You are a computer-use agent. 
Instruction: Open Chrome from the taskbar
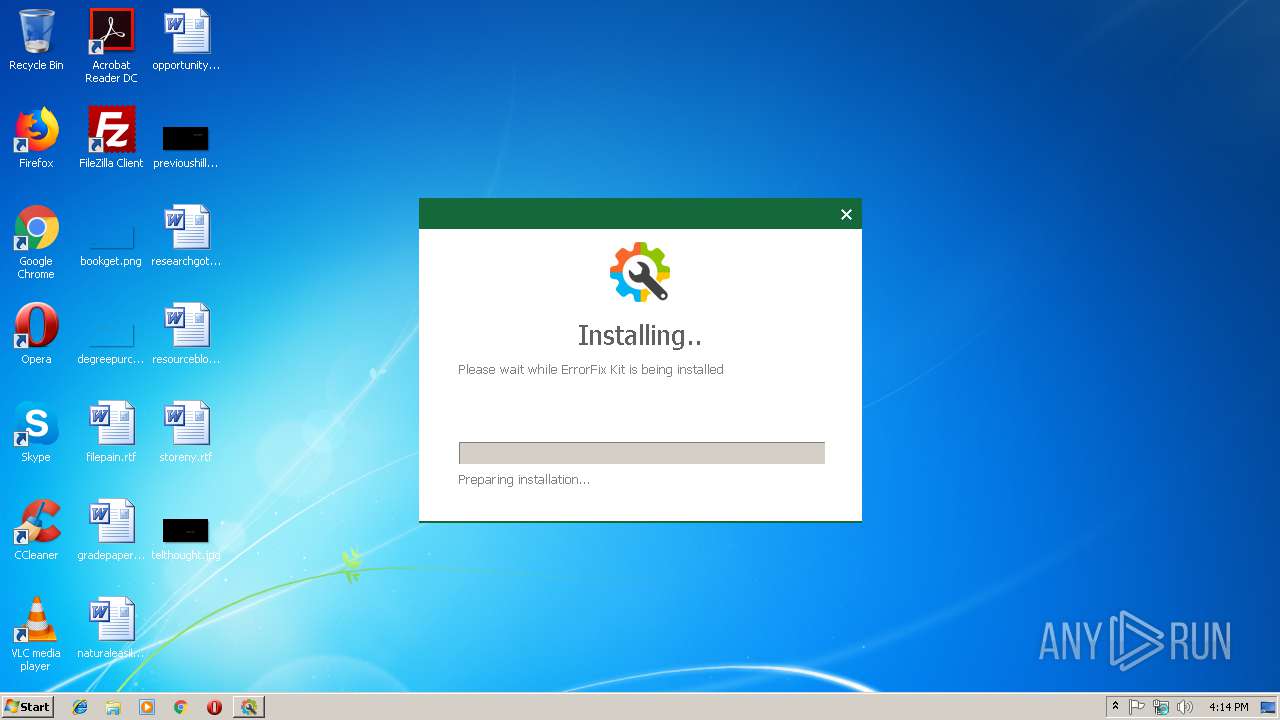[181, 707]
